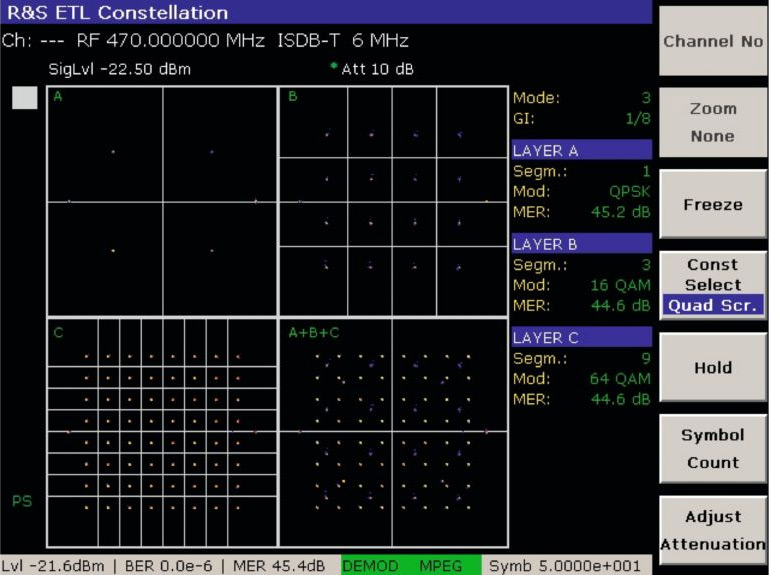Image resolution: width=769 pixels, height=575 pixels.
Task: Toggle the Hold softkey
Action: tap(712, 368)
